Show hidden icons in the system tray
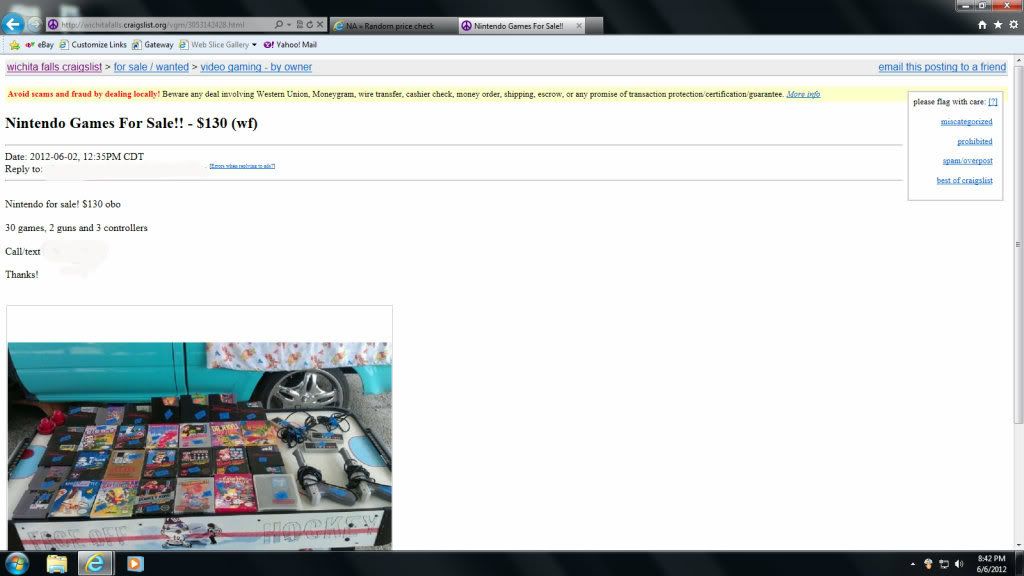The image size is (1024, 576). (x=912, y=564)
